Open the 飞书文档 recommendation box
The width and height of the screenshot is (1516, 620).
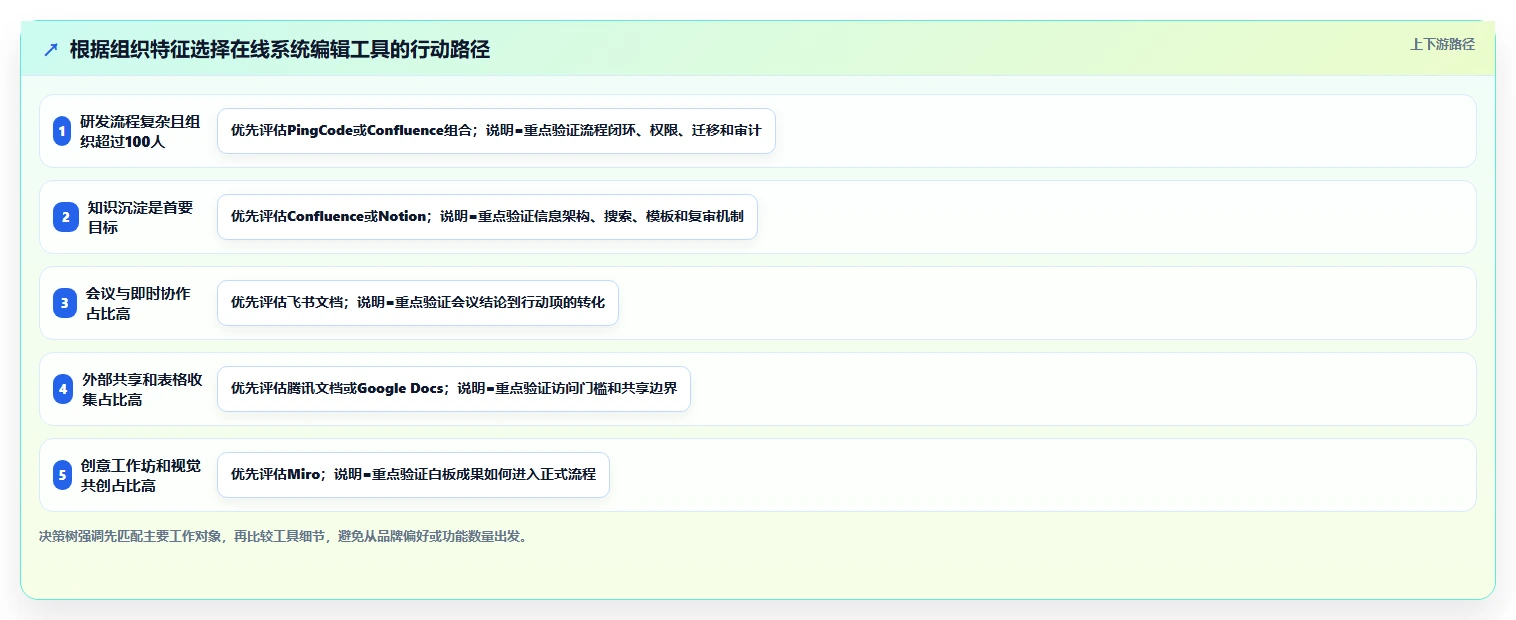(x=418, y=303)
